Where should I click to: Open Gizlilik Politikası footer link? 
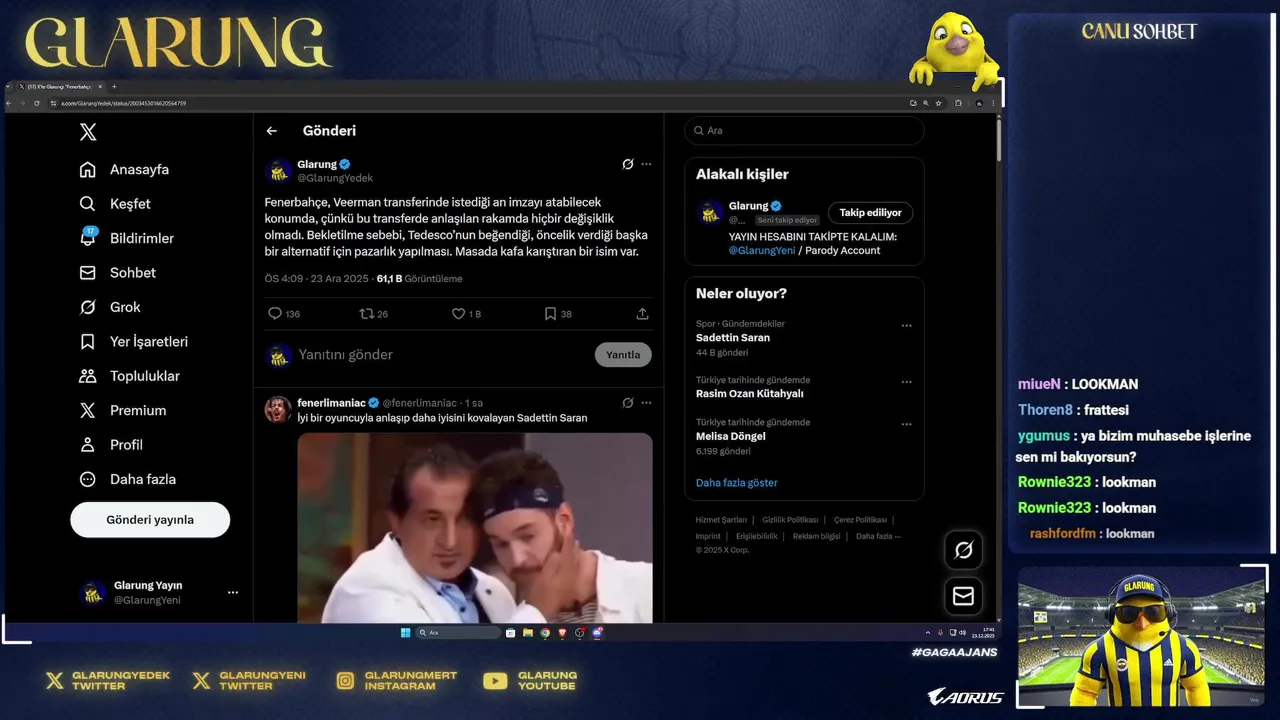790,520
